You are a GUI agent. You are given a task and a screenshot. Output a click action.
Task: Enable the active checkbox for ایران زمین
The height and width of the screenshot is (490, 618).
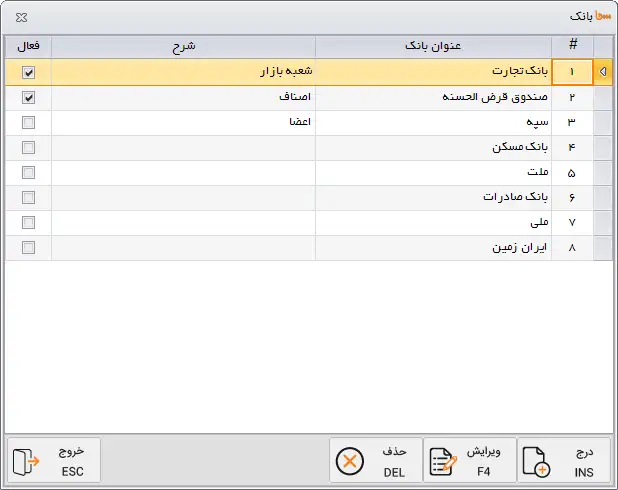(28, 247)
